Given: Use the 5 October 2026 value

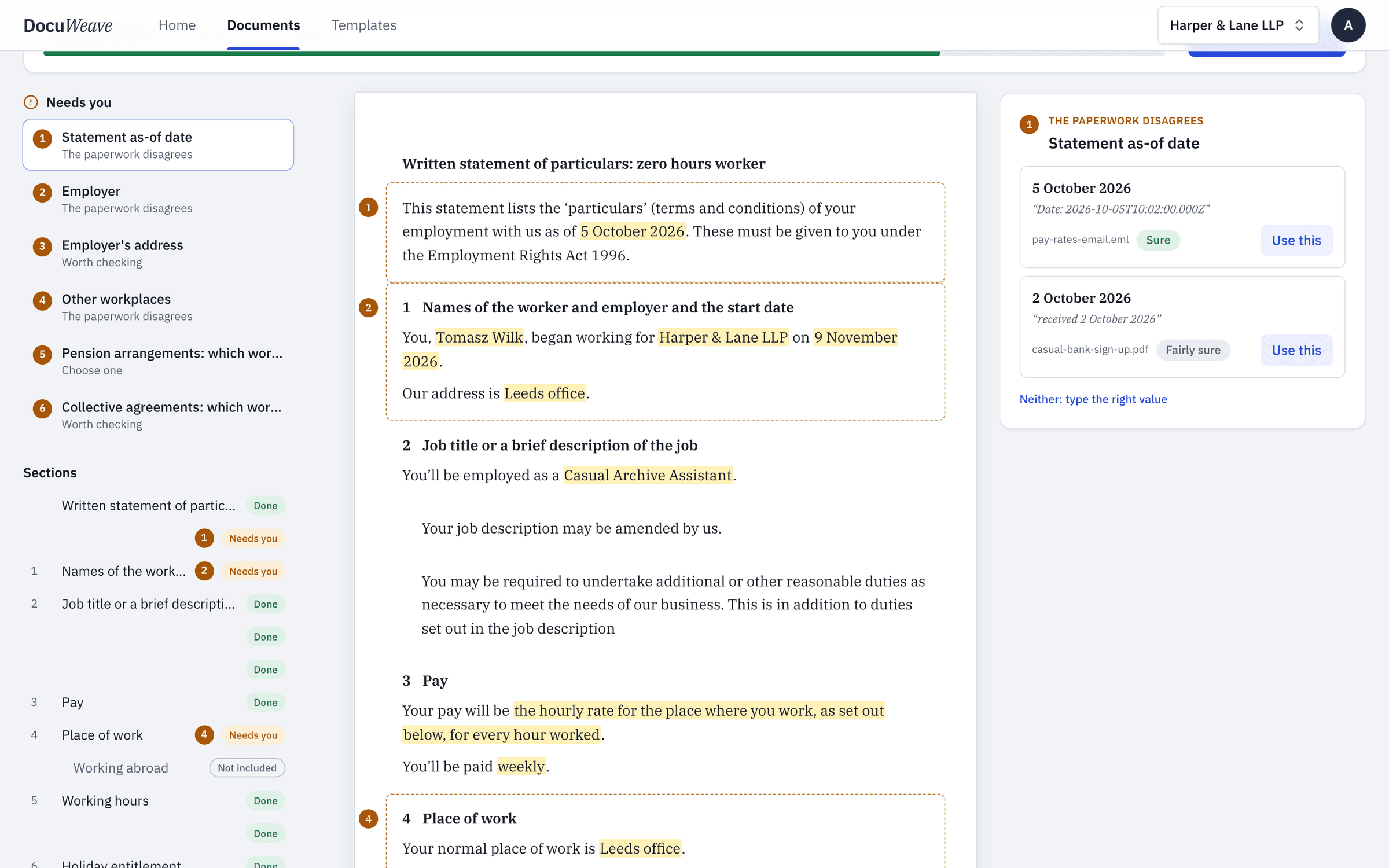Looking at the screenshot, I should [1296, 240].
